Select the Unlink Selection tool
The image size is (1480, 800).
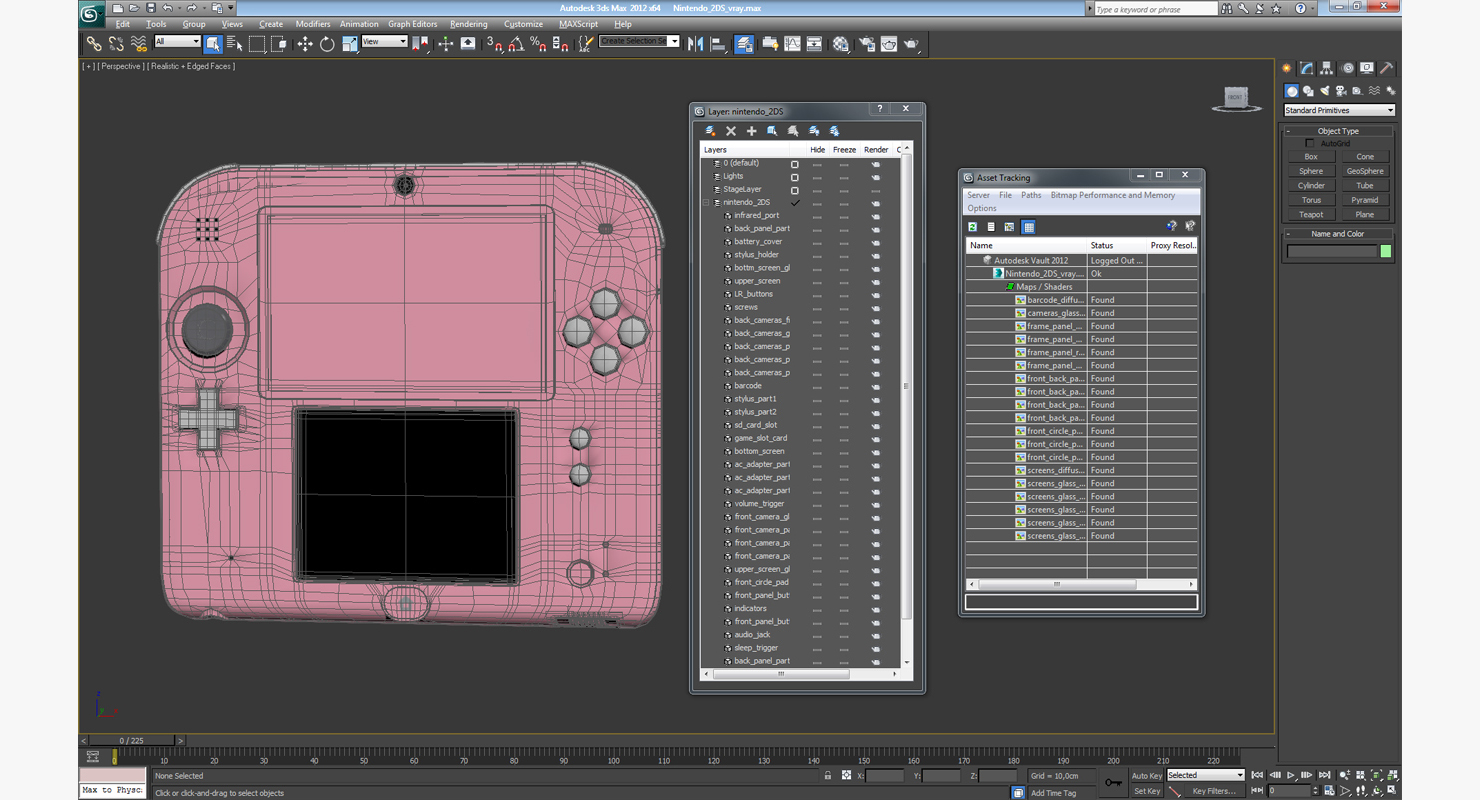coord(116,44)
